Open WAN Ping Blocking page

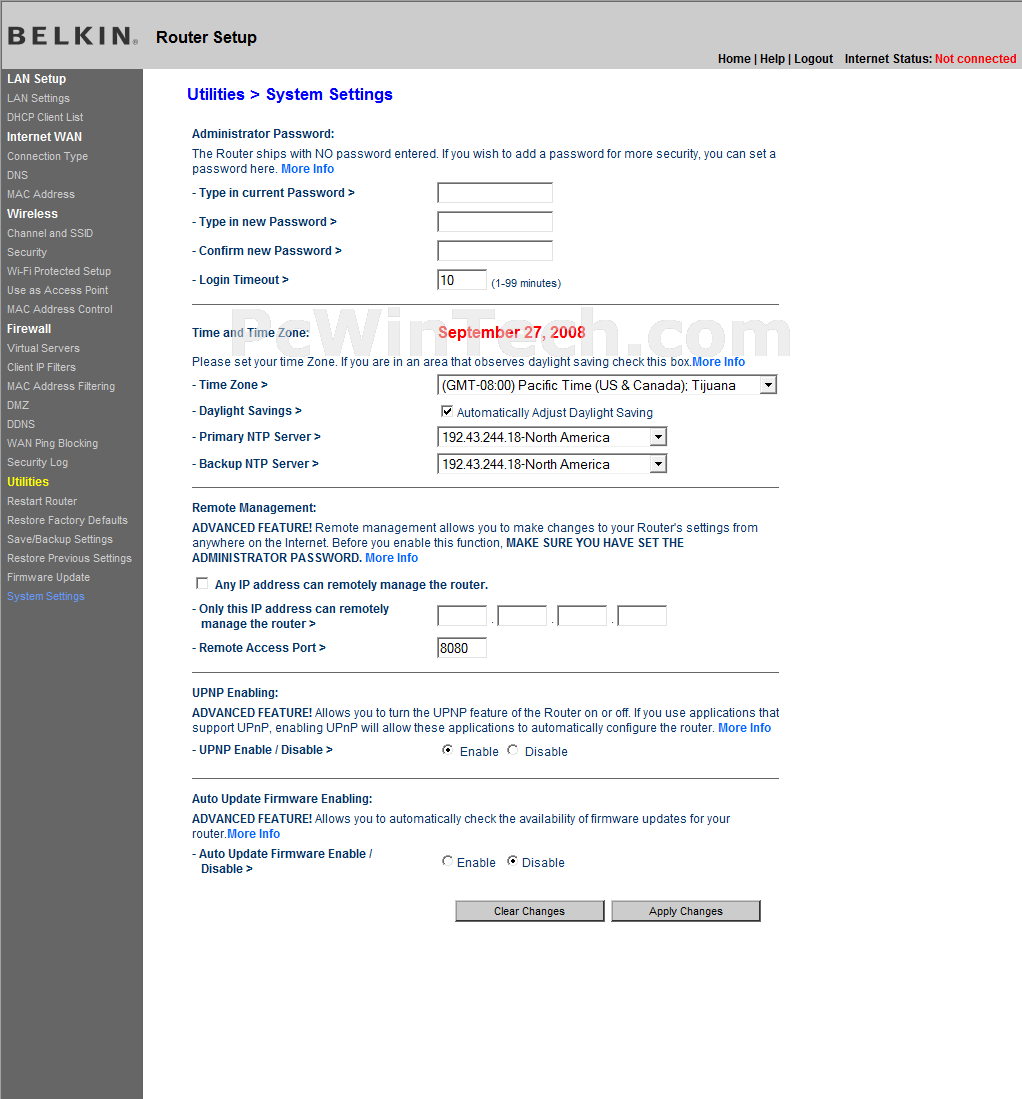click(x=53, y=443)
